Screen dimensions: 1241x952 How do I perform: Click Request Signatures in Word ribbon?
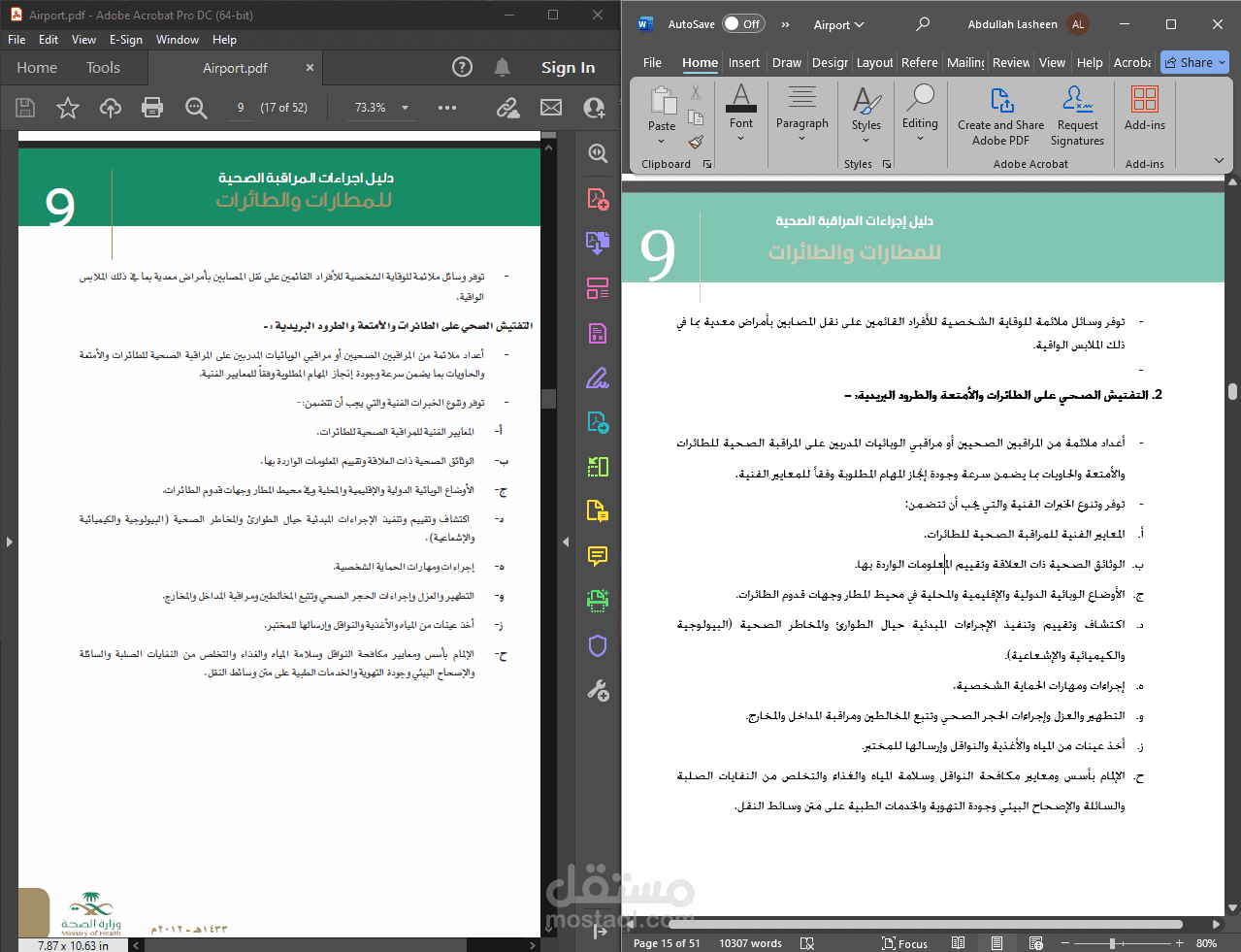tap(1077, 115)
